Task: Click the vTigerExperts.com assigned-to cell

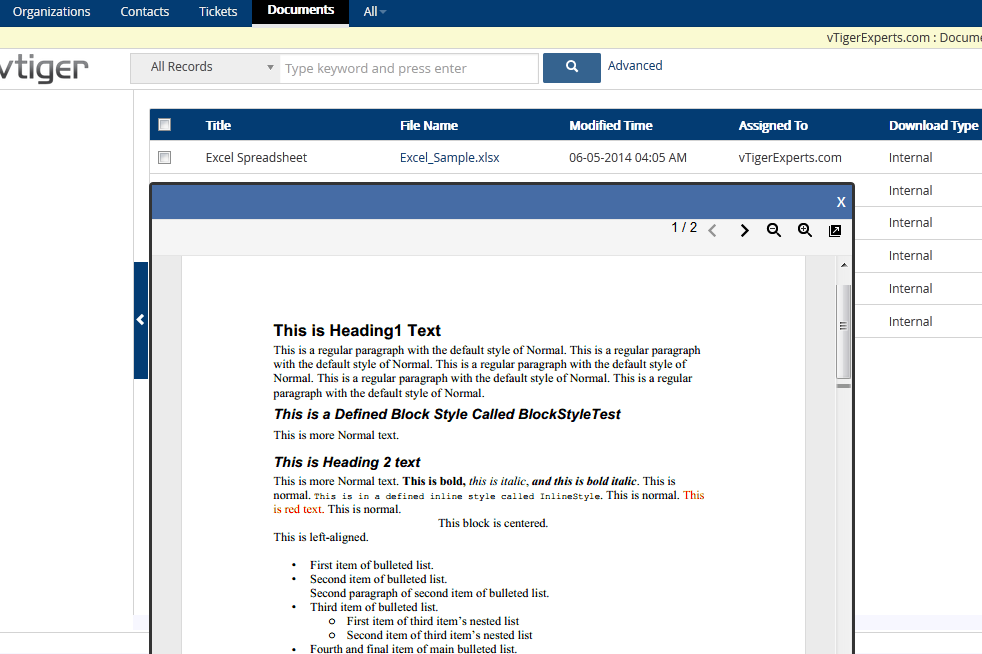Action: point(790,157)
